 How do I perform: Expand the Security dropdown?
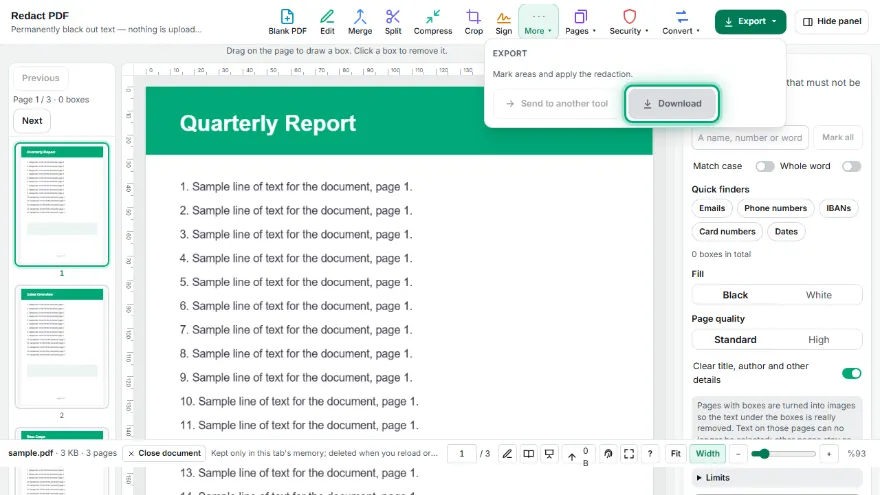(x=629, y=22)
